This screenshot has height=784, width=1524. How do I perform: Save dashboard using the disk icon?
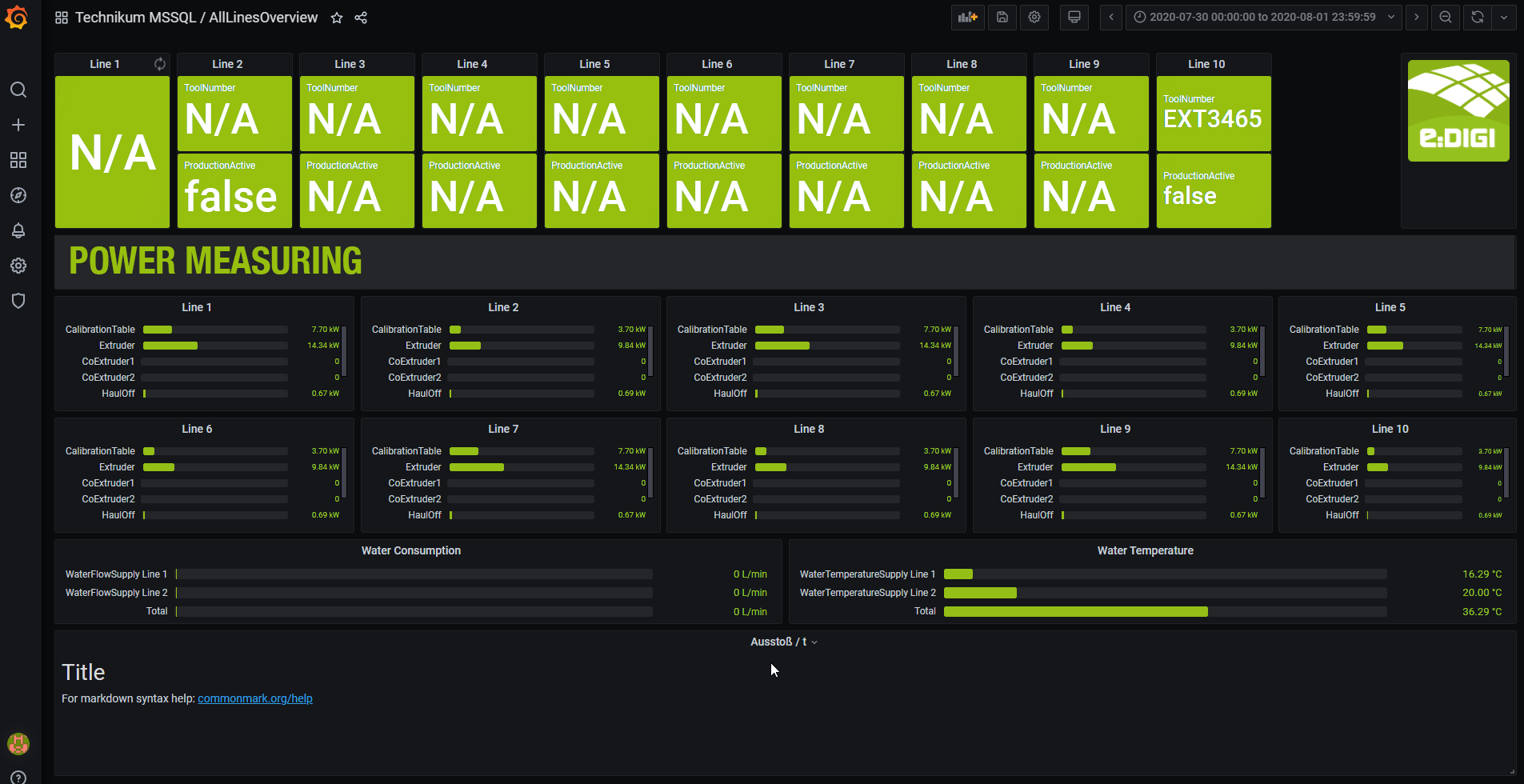pyautogui.click(x=1002, y=17)
